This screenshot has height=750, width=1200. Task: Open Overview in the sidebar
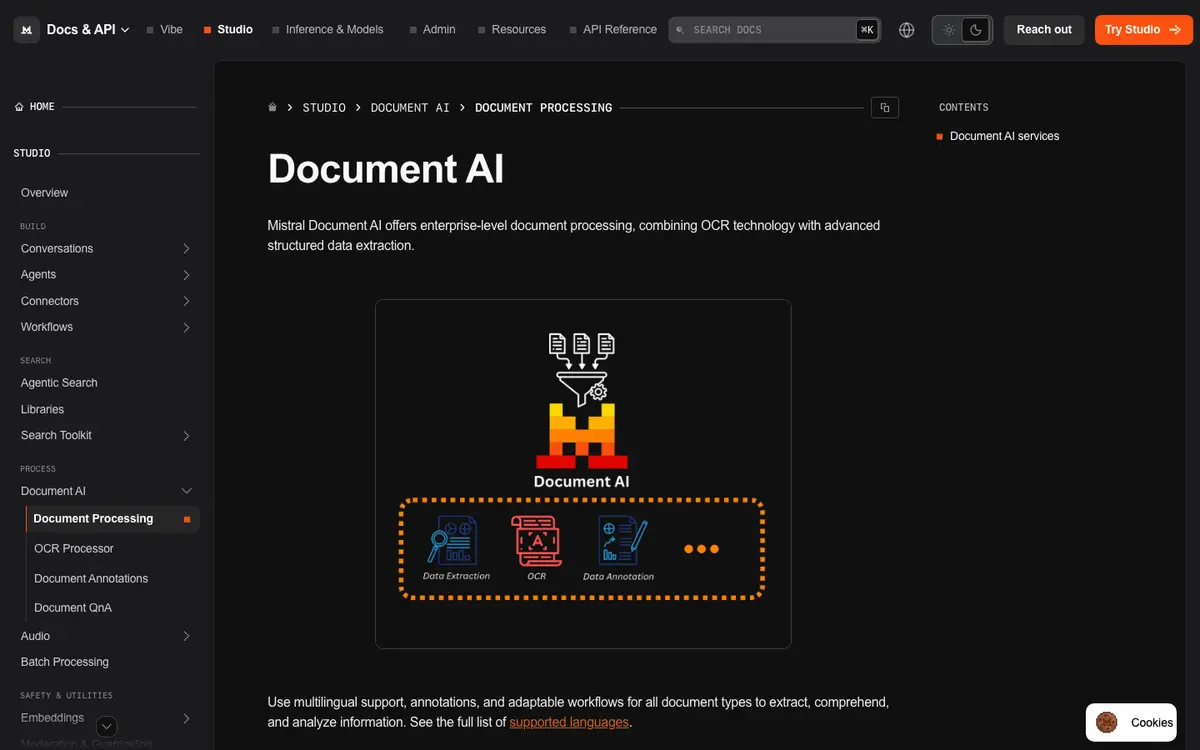point(45,193)
